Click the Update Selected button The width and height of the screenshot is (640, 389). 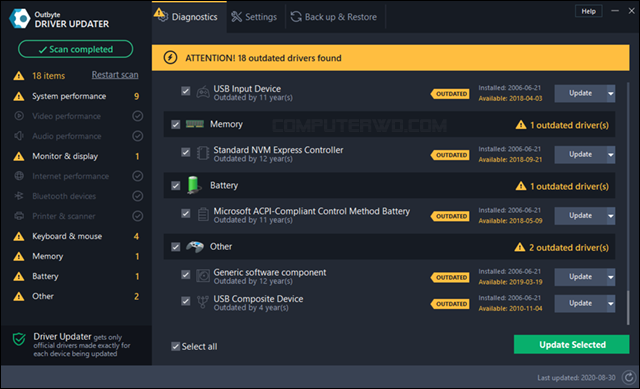click(571, 345)
